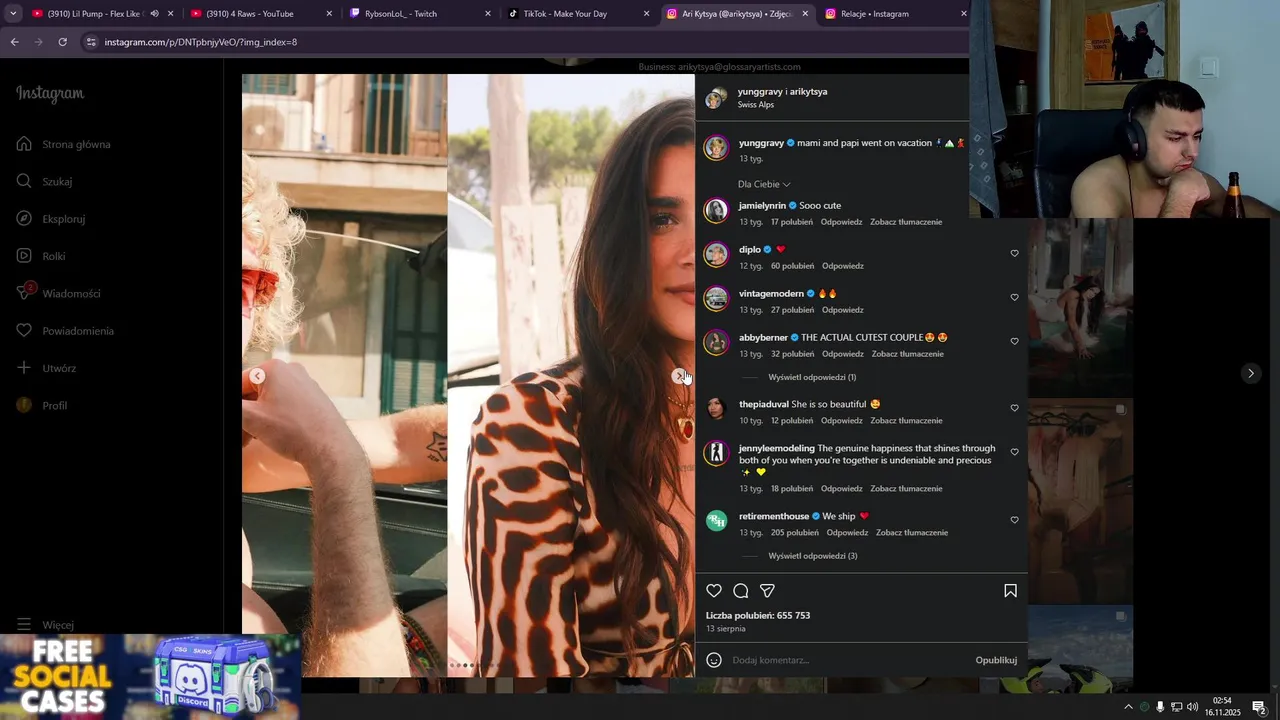Go to Strona główna home
The height and width of the screenshot is (720, 1280).
click(x=64, y=144)
